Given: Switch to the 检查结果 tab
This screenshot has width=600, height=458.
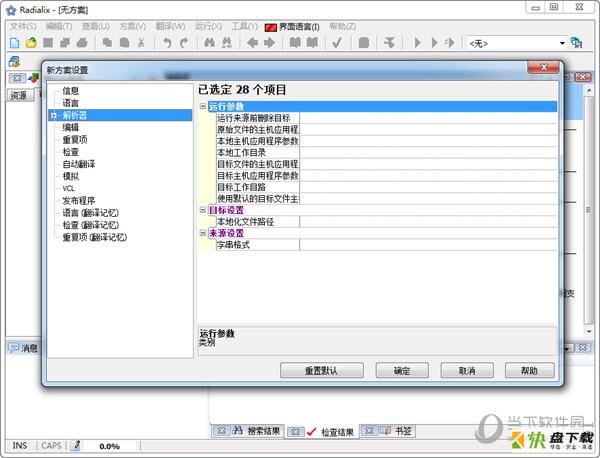Looking at the screenshot, I should (322, 432).
